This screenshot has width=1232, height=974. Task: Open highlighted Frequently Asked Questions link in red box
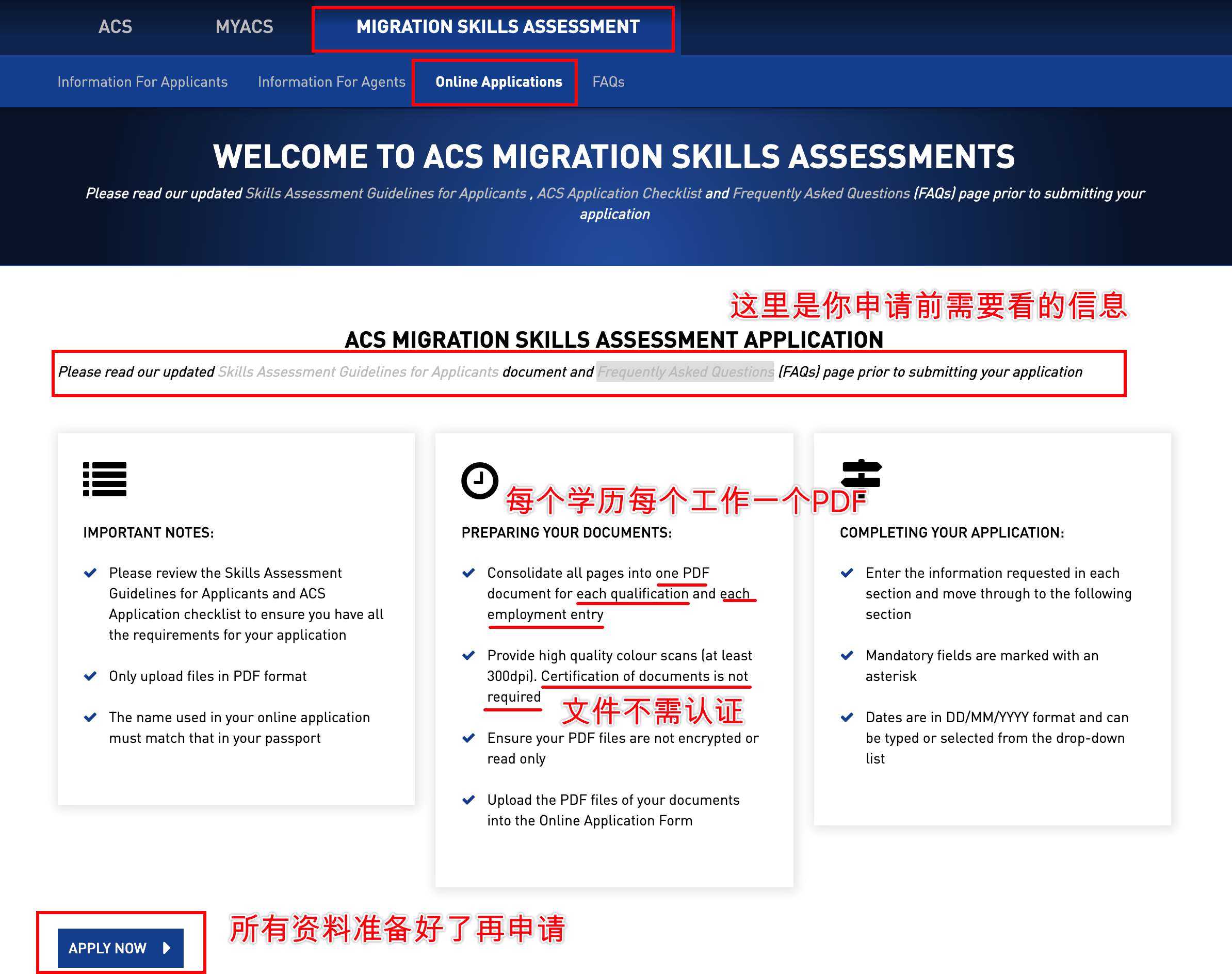685,372
